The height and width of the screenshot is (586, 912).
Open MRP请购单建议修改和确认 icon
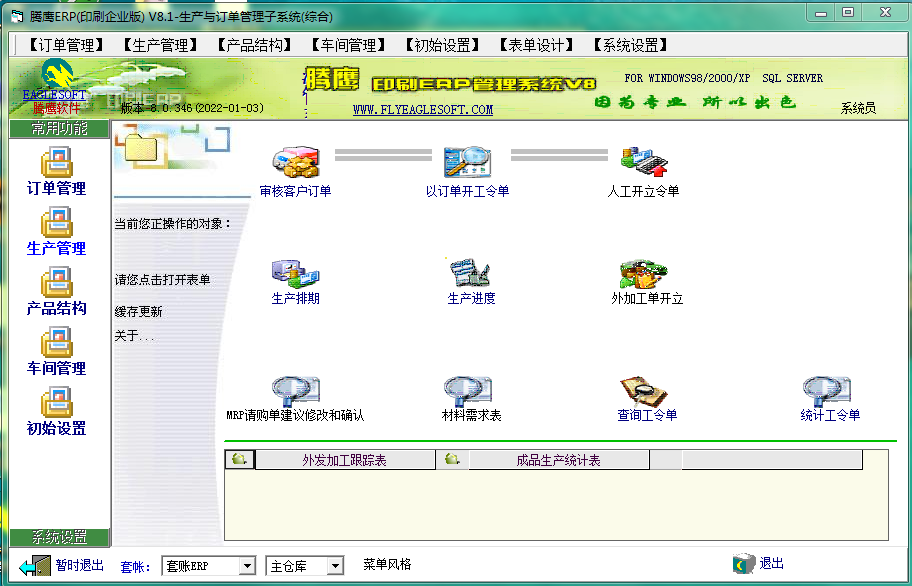click(x=295, y=391)
